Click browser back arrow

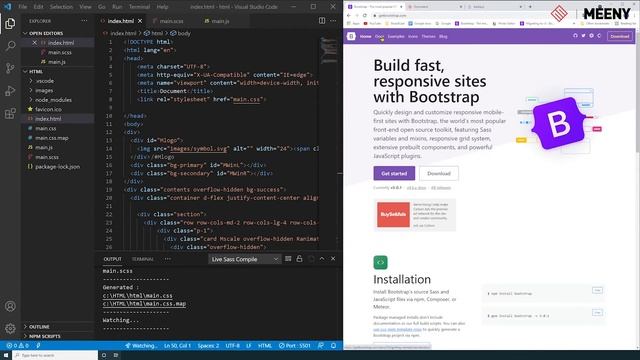point(349,16)
